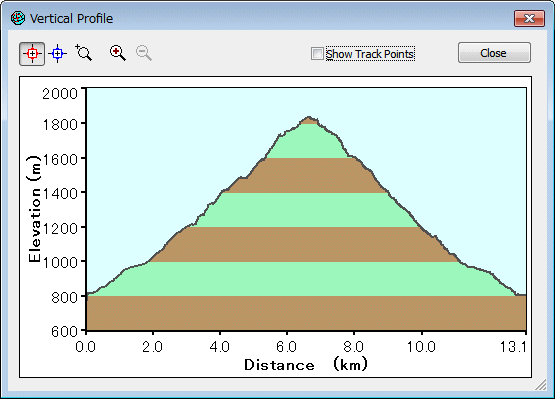Click the 4.0 distance axis label
Viewport: 555px width, 399px height.
pyautogui.click(x=219, y=347)
